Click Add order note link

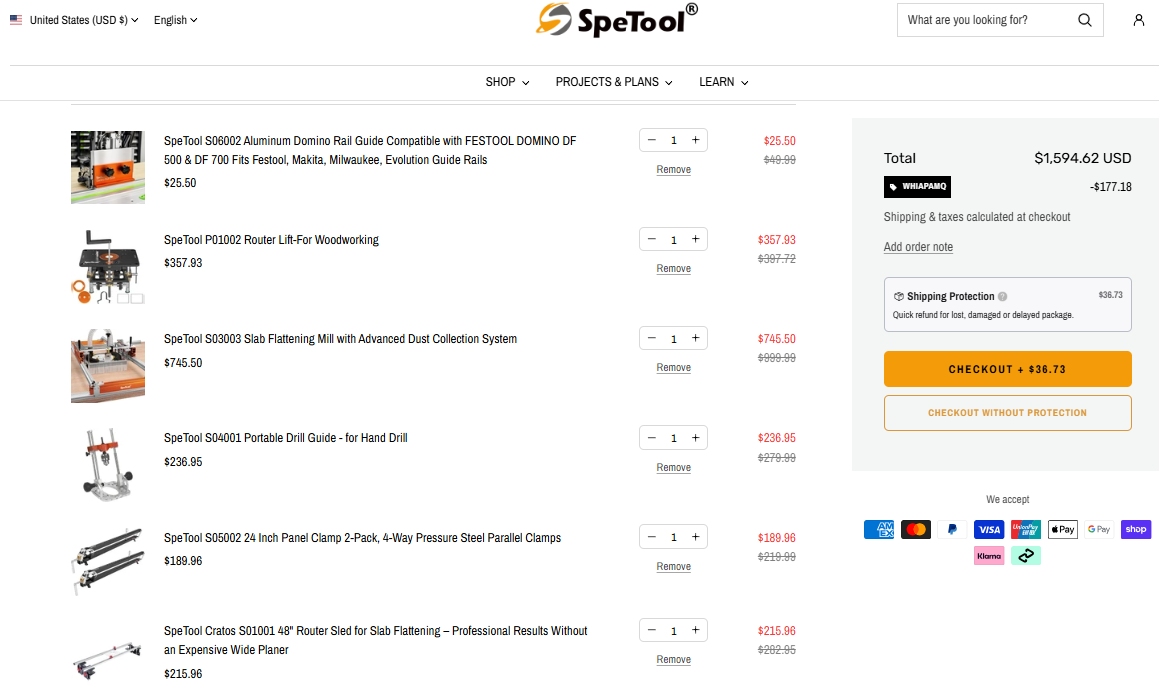[918, 247]
